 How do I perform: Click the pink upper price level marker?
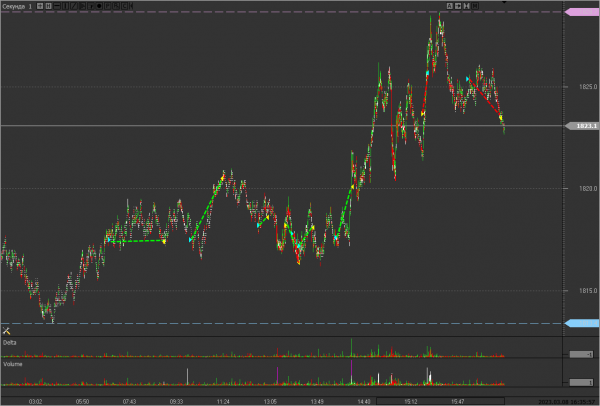[x=582, y=12]
